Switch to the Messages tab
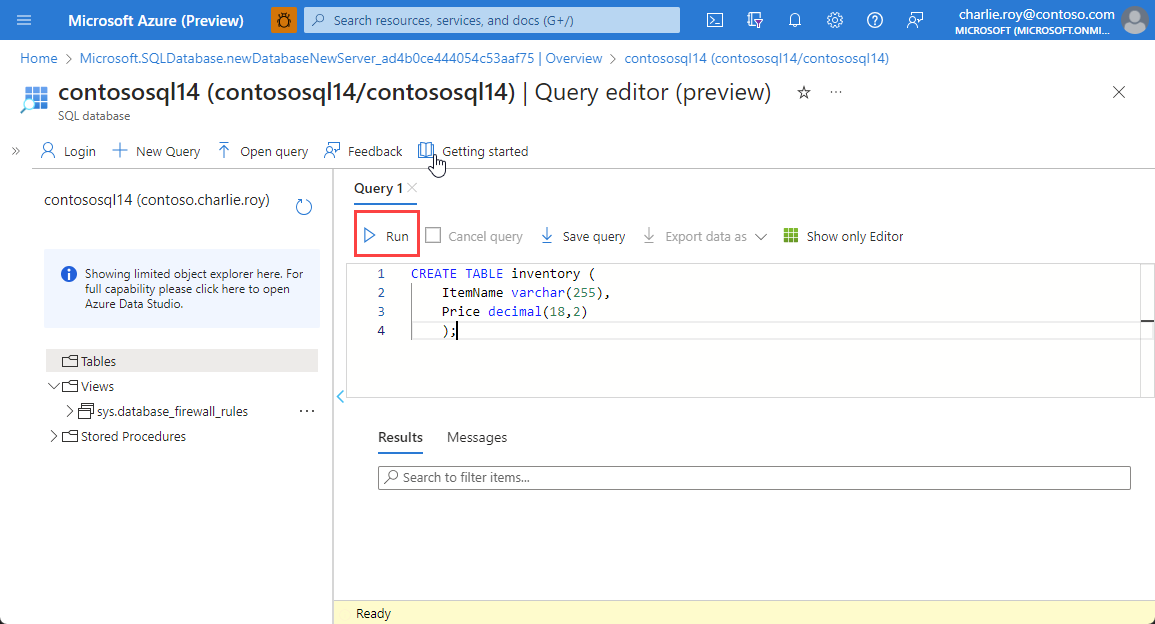Image resolution: width=1155 pixels, height=624 pixels. point(476,437)
